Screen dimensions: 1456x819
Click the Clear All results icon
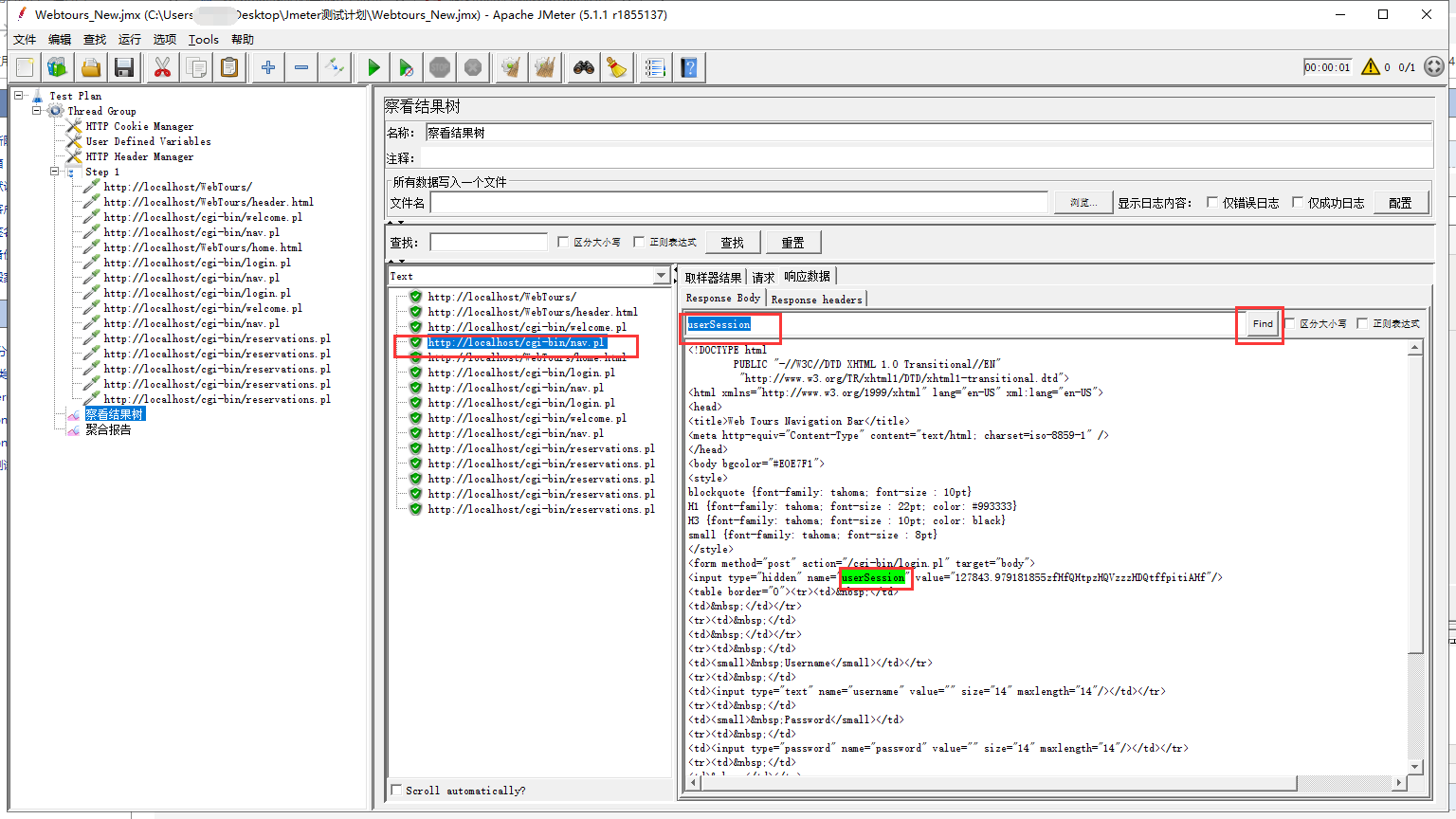(545, 67)
